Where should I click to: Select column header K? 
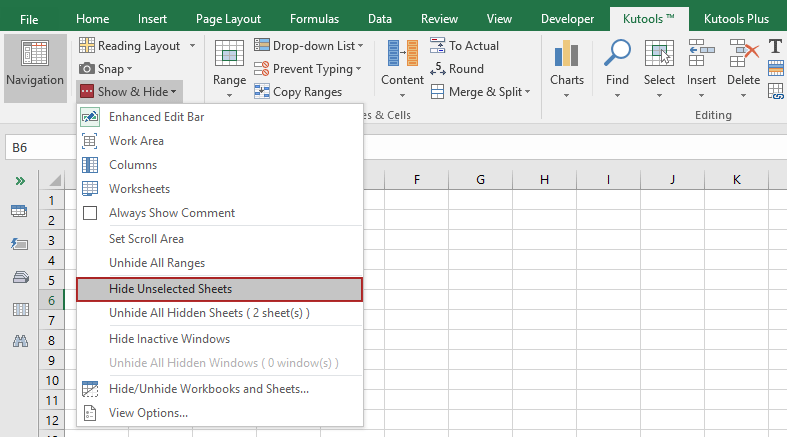click(x=736, y=180)
